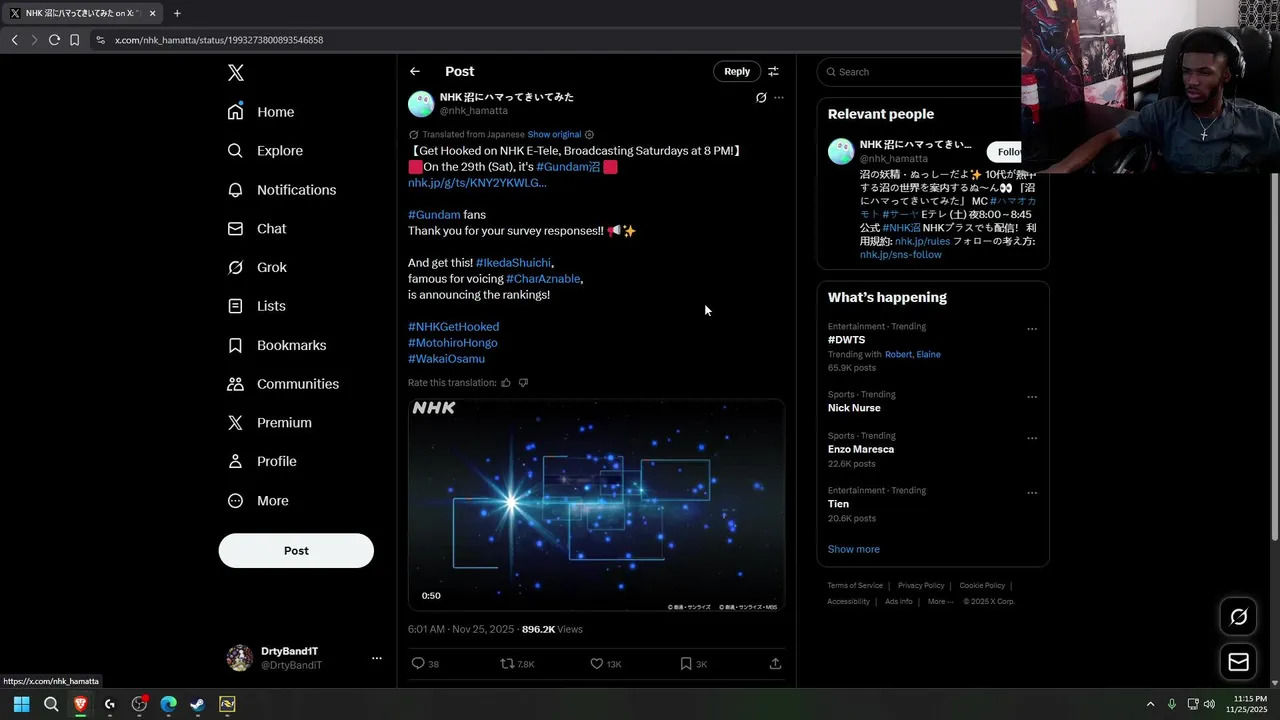The width and height of the screenshot is (1280, 720).
Task: Open Premium in sidebar
Action: (x=269, y=423)
